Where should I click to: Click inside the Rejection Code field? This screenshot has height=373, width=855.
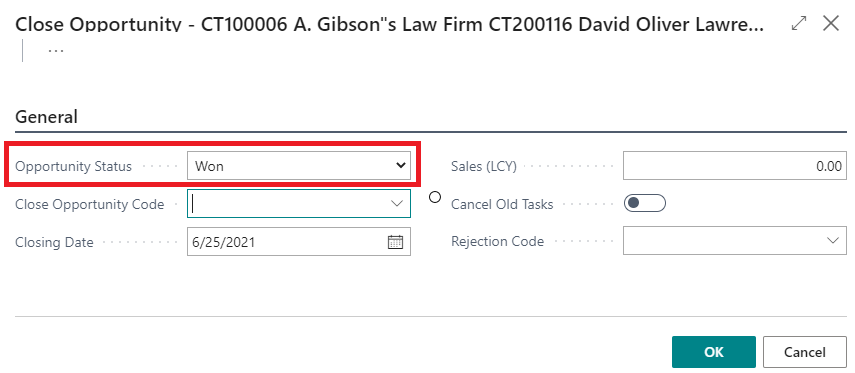coord(724,241)
